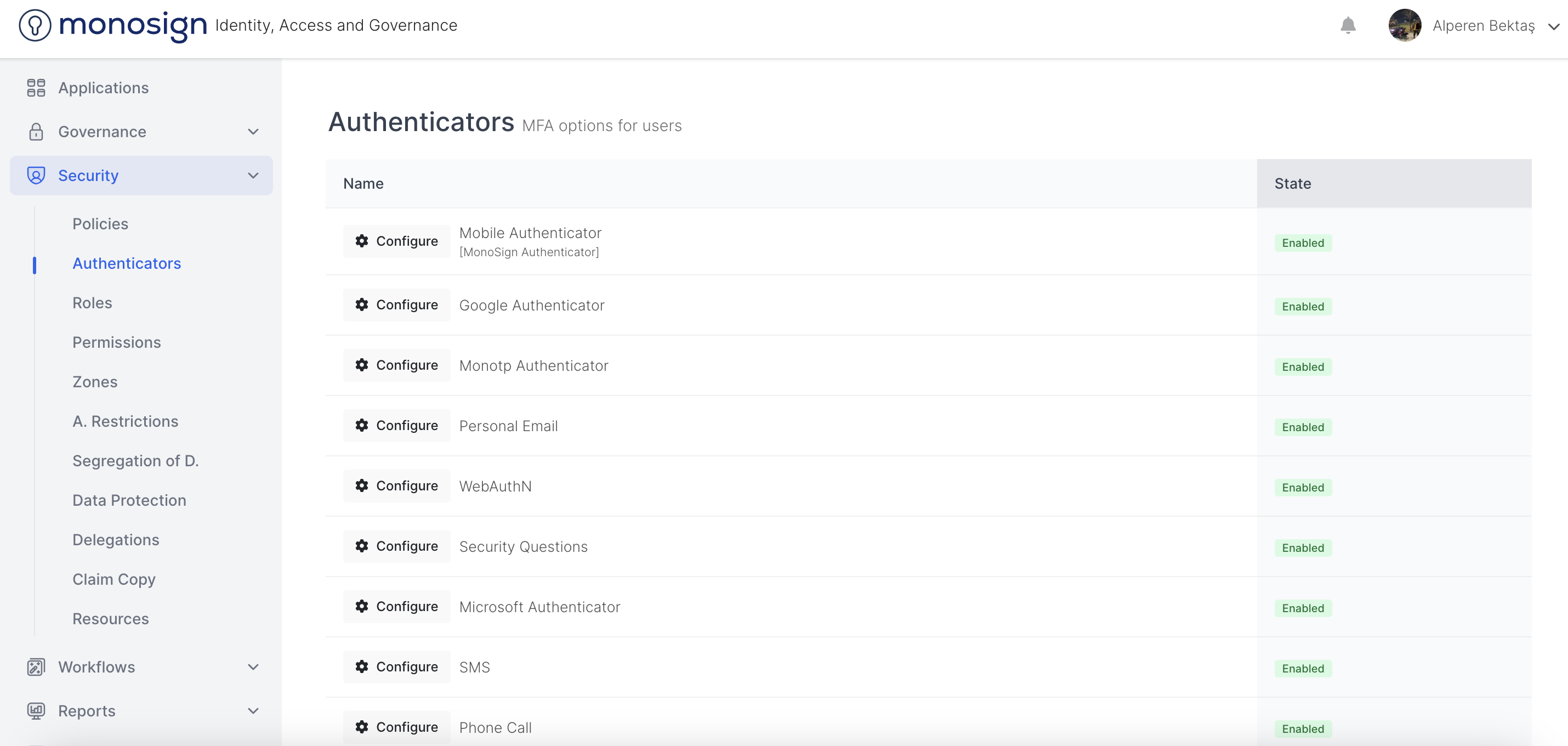Select Segregation of D. menu item
The image size is (1568, 746).
(x=135, y=460)
